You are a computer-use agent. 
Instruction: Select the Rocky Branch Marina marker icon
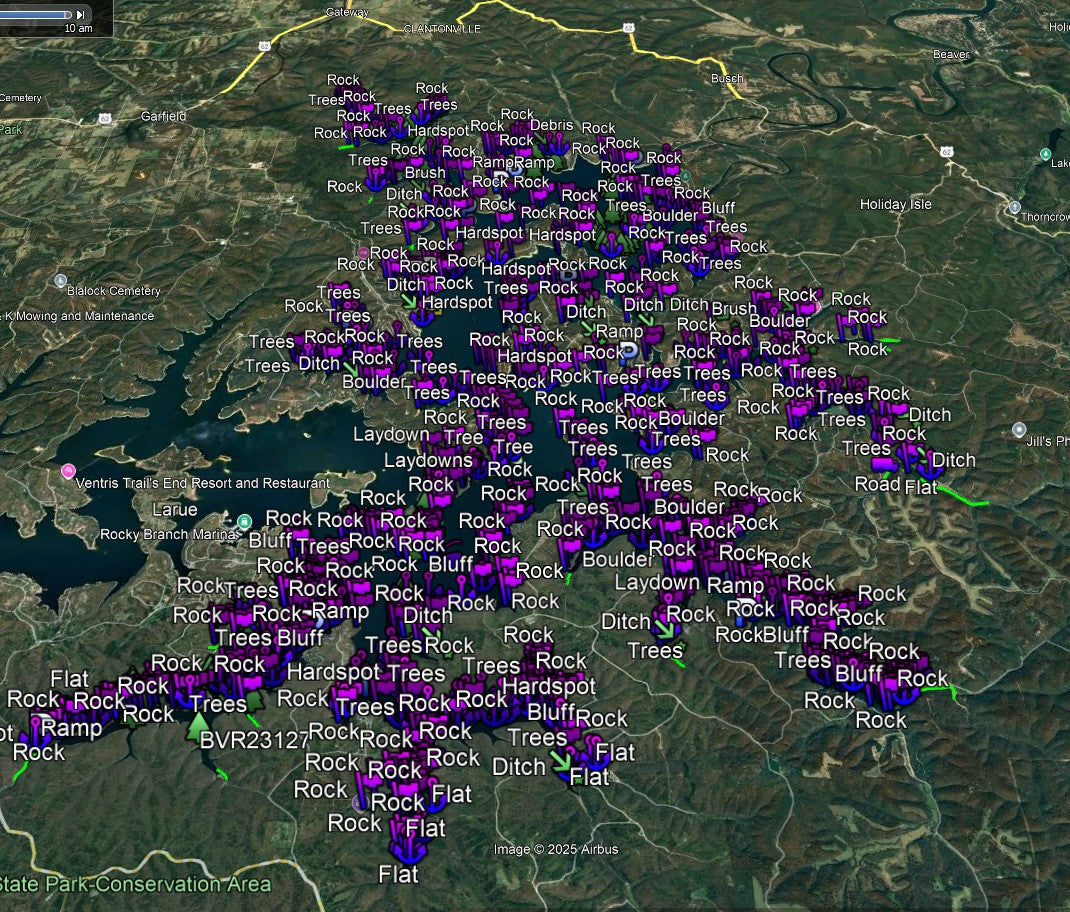(x=244, y=522)
